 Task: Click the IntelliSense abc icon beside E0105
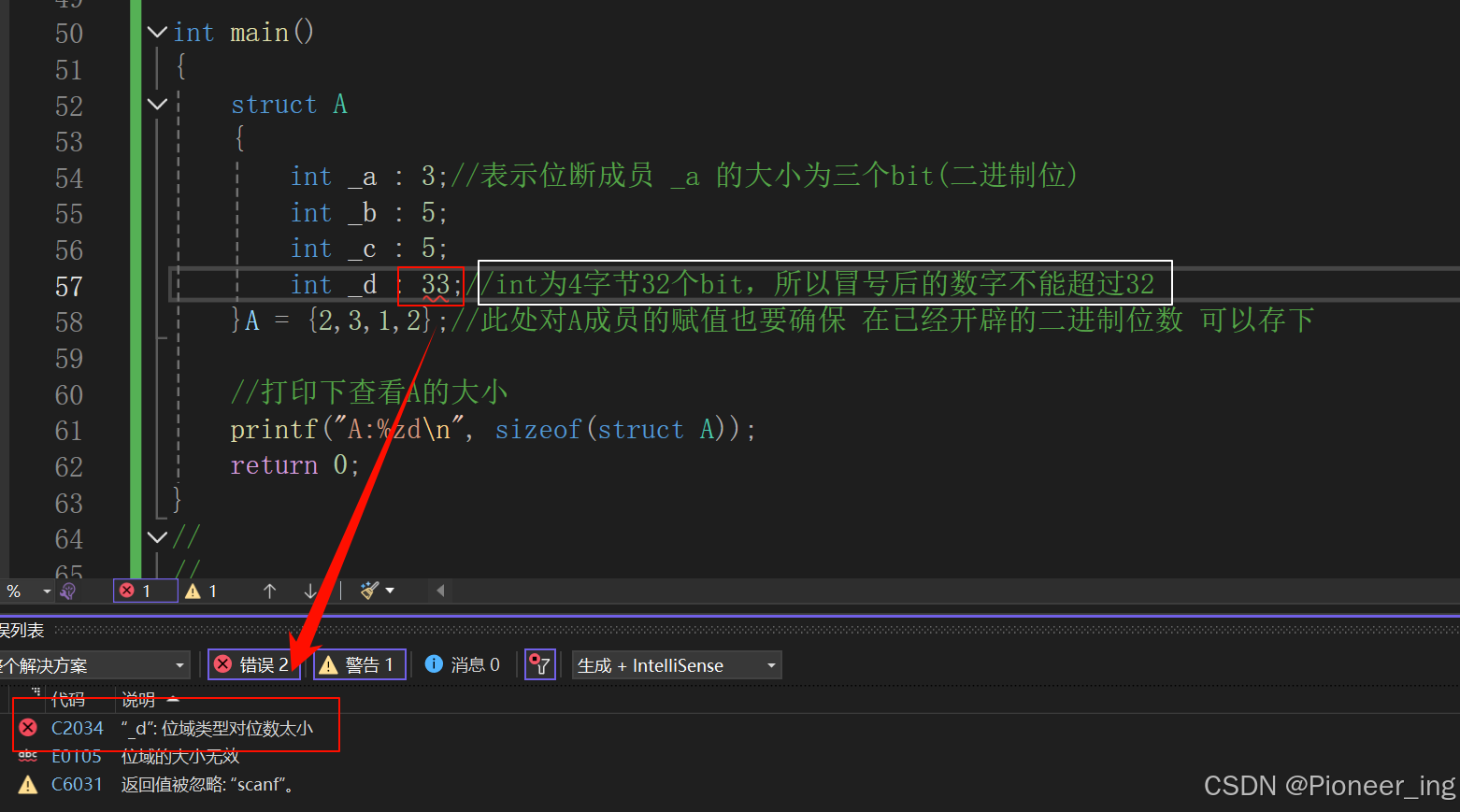[x=28, y=755]
